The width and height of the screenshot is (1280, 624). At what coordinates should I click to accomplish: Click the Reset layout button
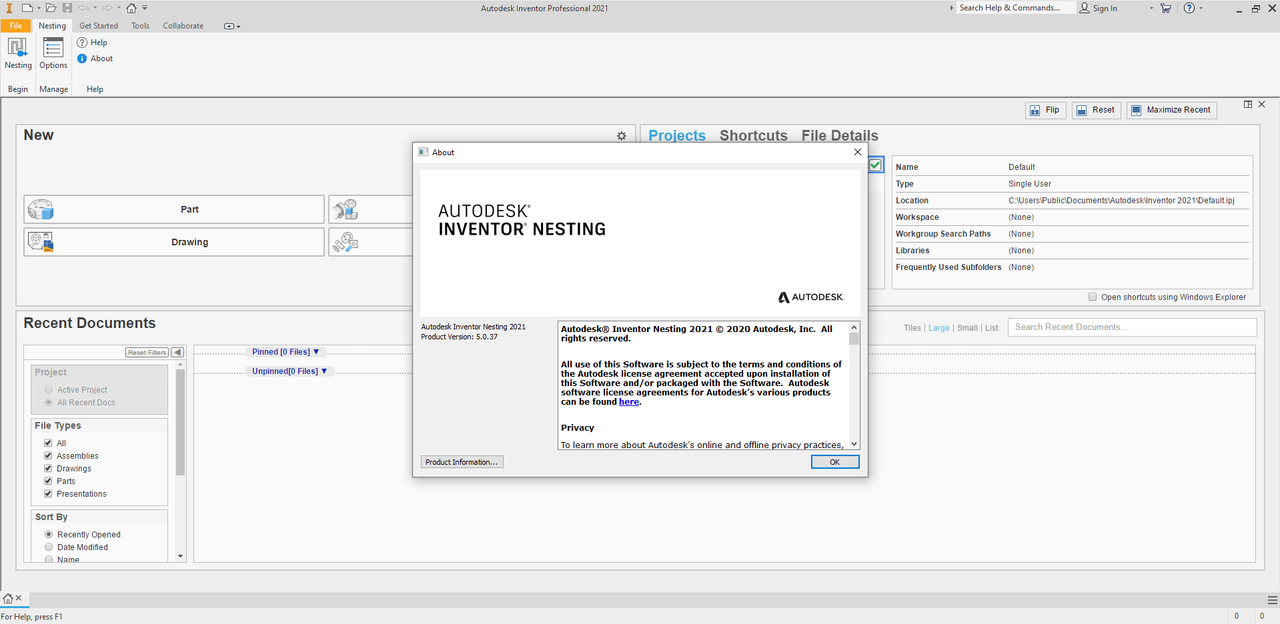[1096, 110]
